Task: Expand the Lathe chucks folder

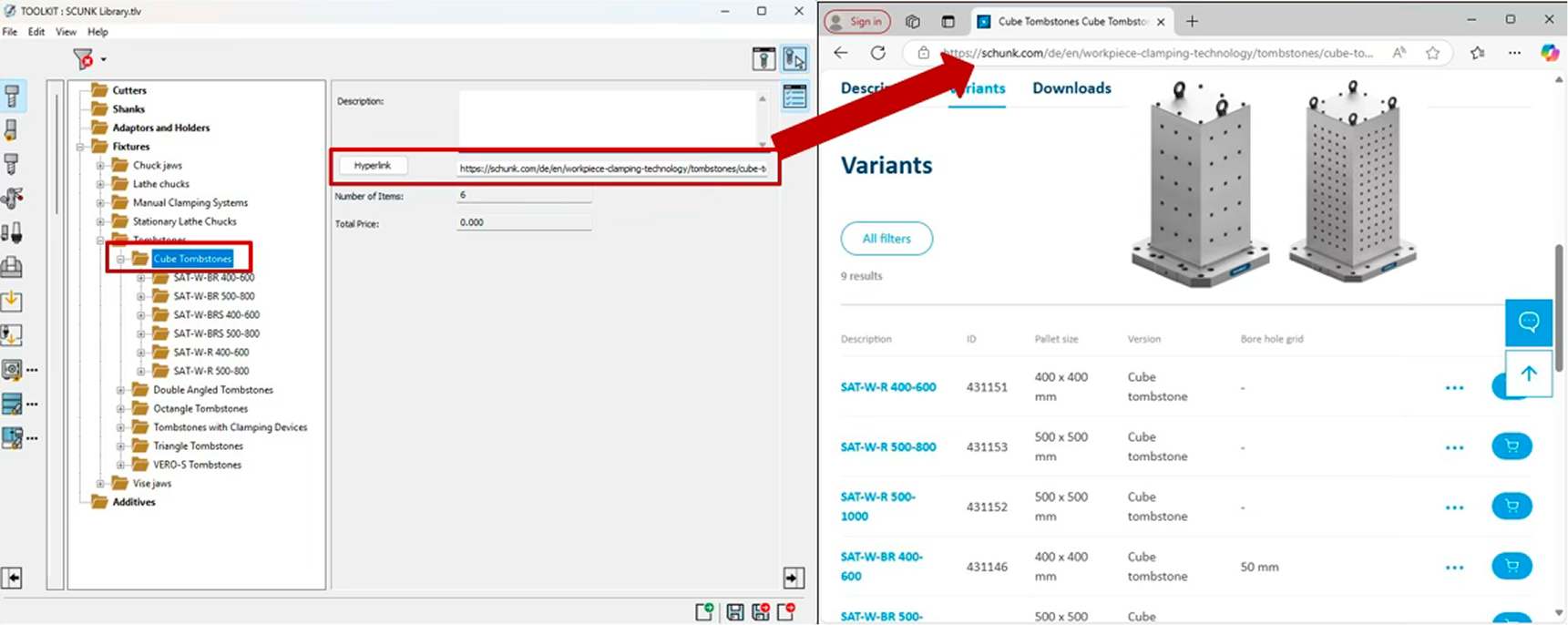Action: click(x=100, y=184)
